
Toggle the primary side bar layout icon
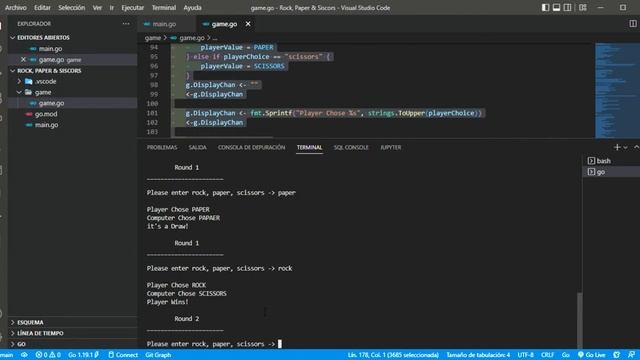pos(545,8)
